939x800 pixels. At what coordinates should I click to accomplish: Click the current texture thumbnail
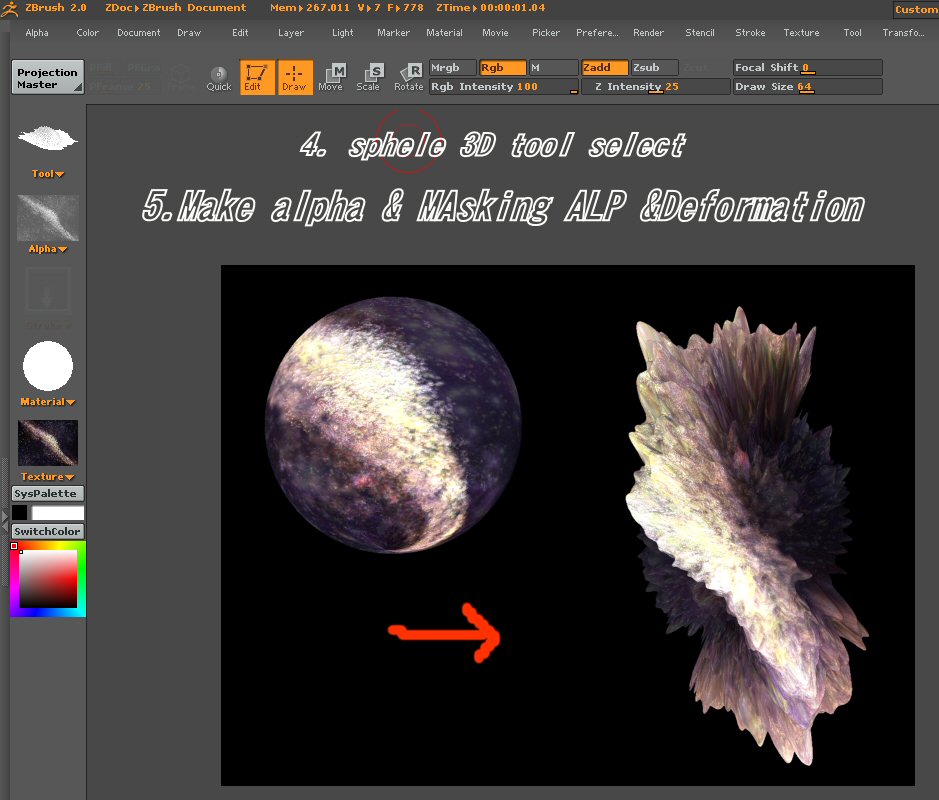[x=48, y=443]
